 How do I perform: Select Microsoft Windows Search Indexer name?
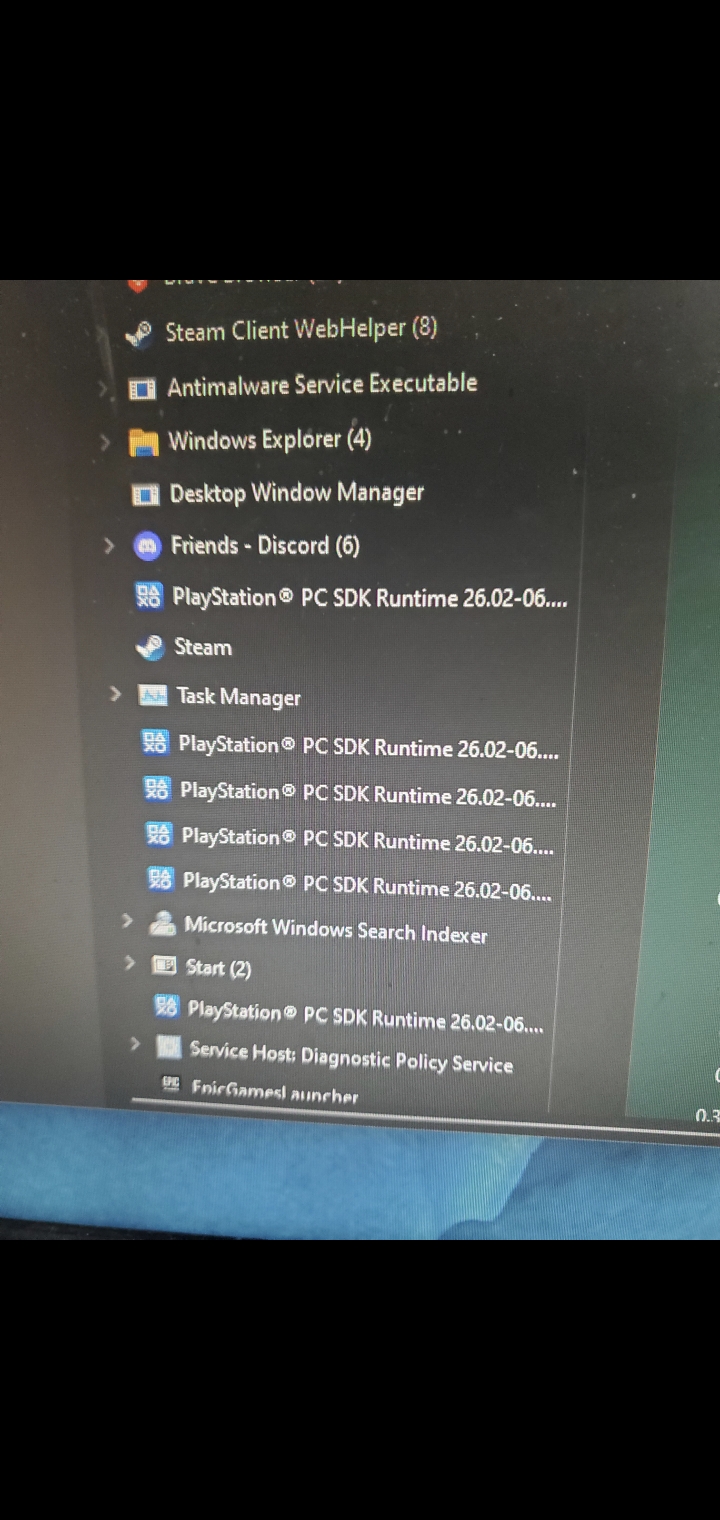coord(336,929)
